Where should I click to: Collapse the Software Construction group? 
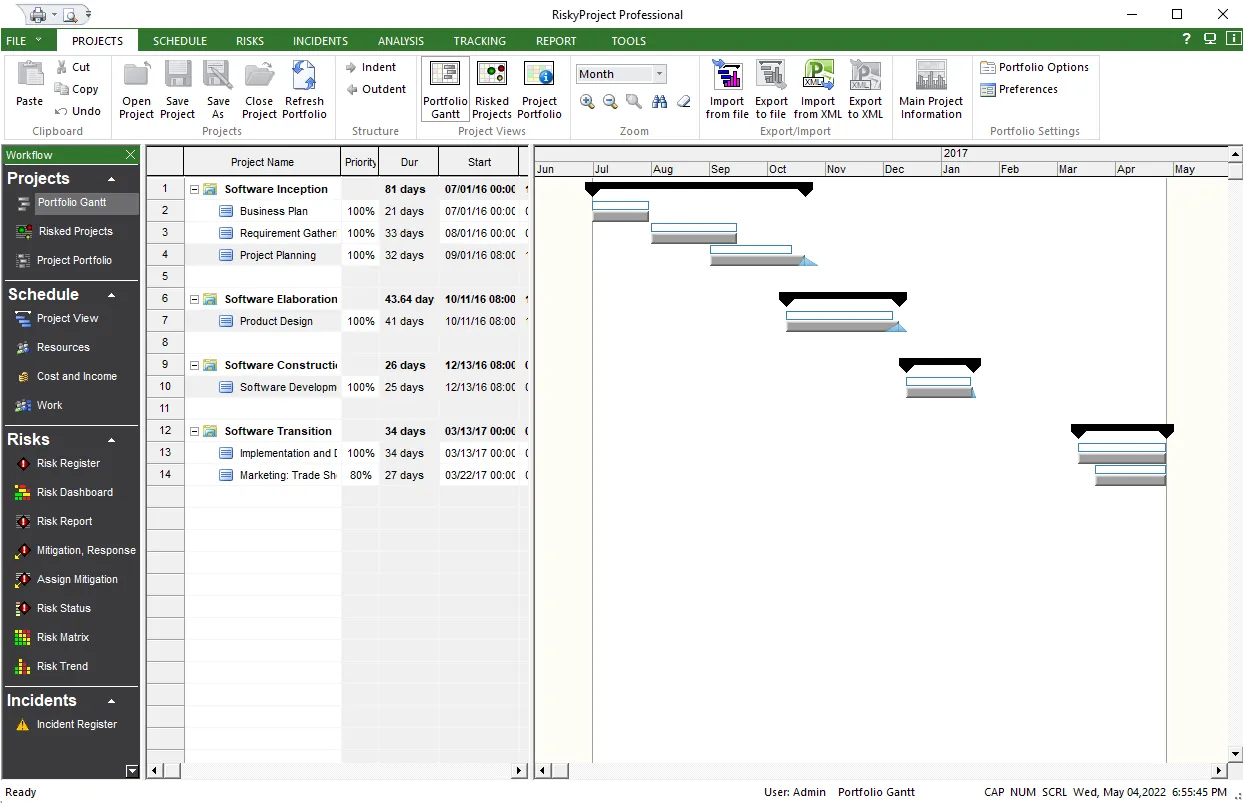coord(194,365)
